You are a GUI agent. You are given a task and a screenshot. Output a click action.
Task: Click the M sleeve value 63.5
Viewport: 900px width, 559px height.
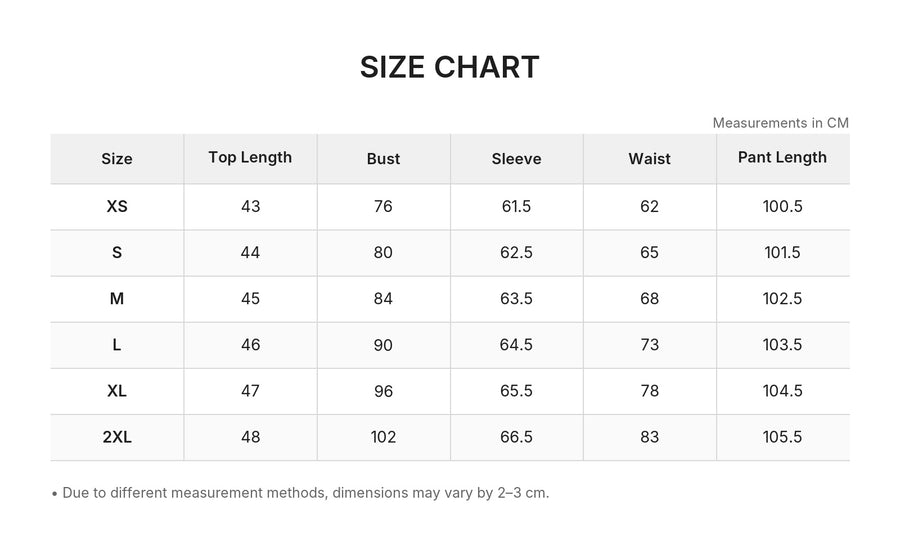pyautogui.click(x=517, y=298)
